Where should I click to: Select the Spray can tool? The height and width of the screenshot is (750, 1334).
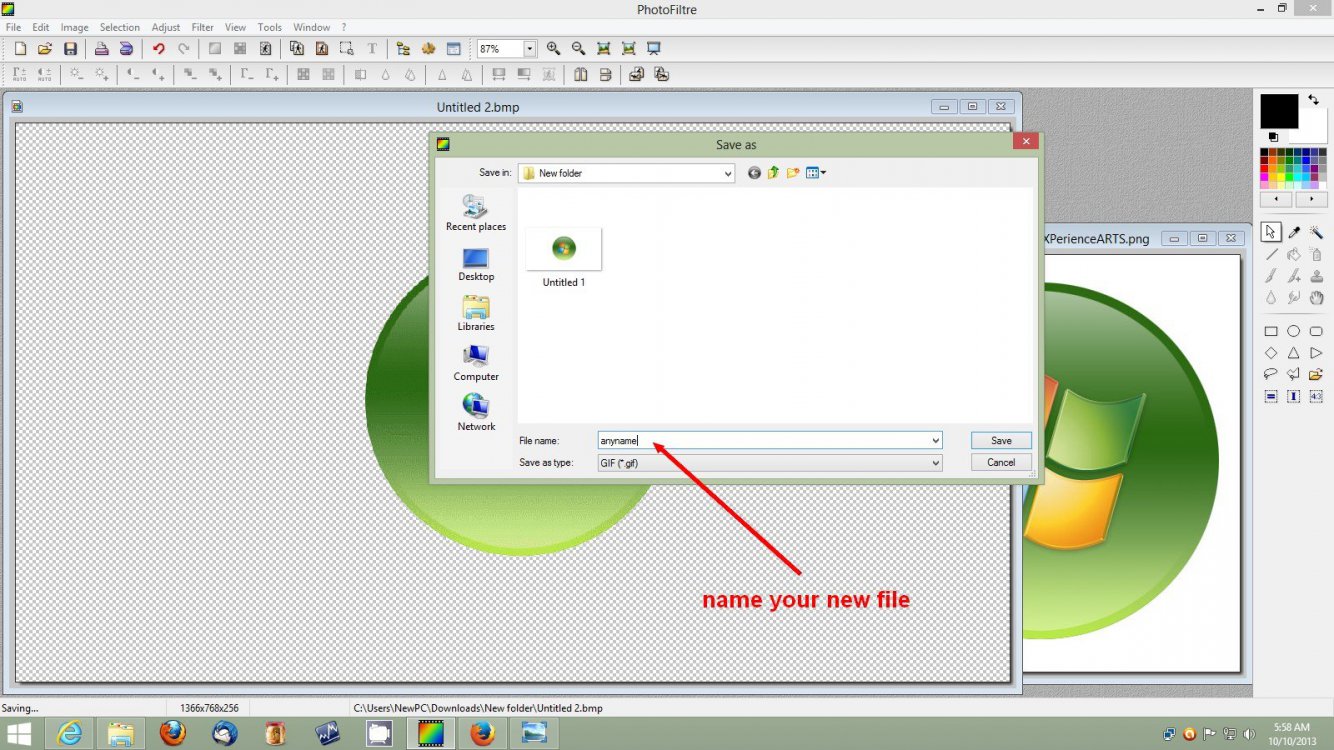(1316, 254)
